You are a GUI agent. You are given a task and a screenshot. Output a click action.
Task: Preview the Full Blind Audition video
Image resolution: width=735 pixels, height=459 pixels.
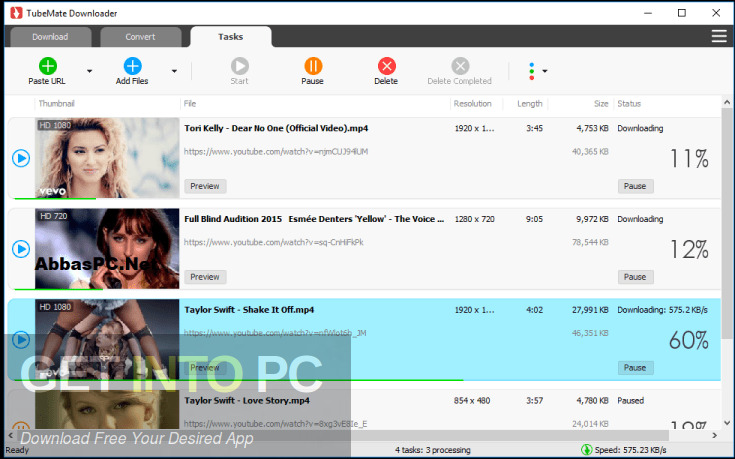click(x=205, y=277)
